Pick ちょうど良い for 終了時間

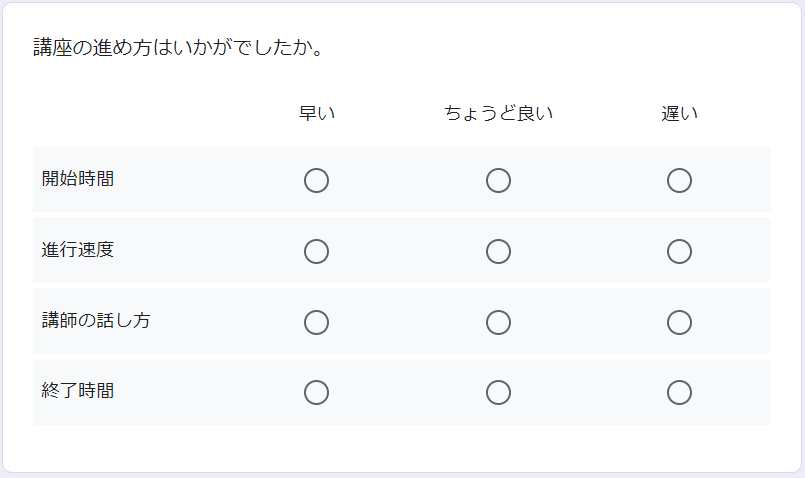(x=498, y=392)
